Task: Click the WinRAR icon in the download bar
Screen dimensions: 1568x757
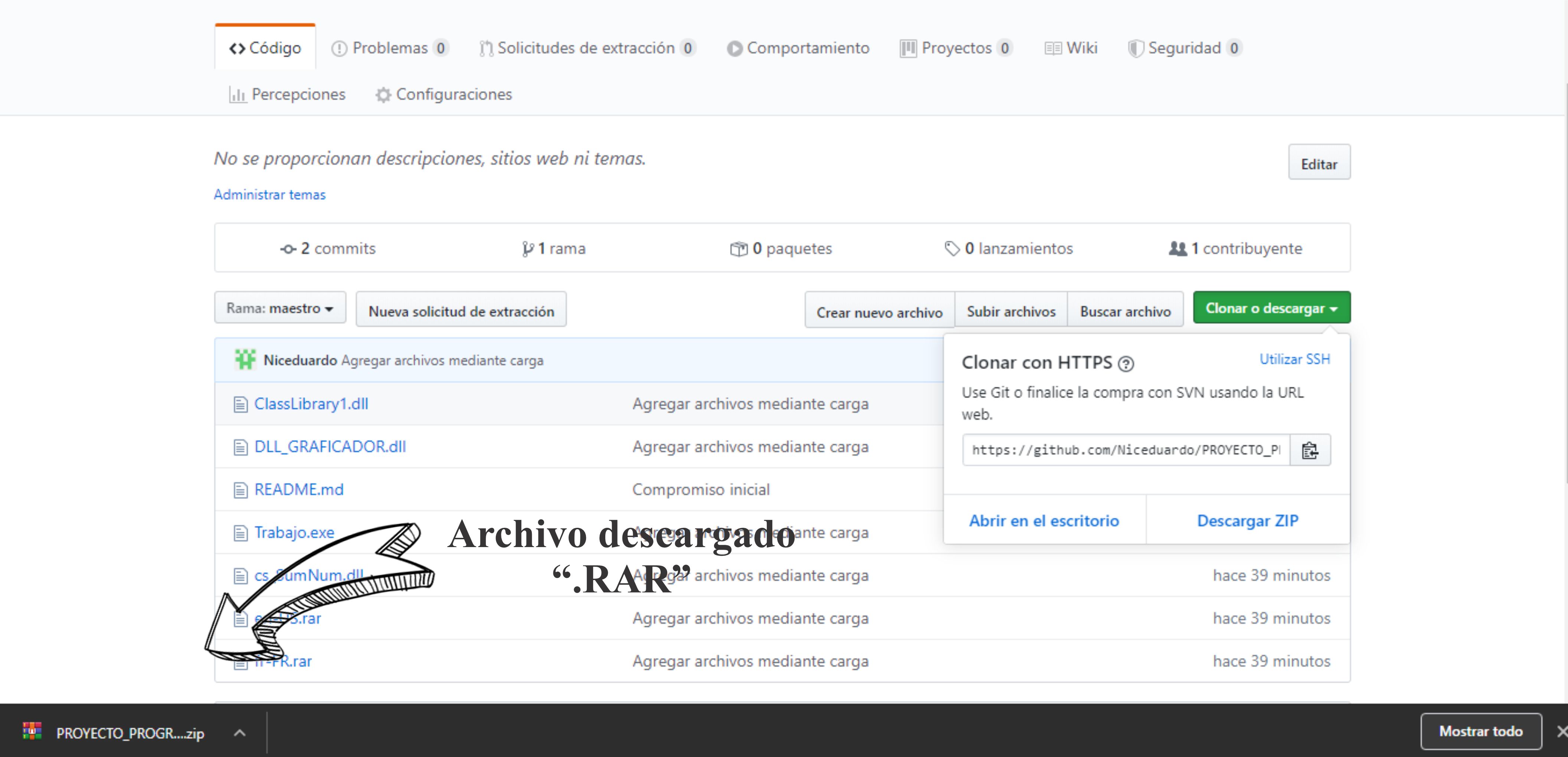Action: [x=32, y=731]
